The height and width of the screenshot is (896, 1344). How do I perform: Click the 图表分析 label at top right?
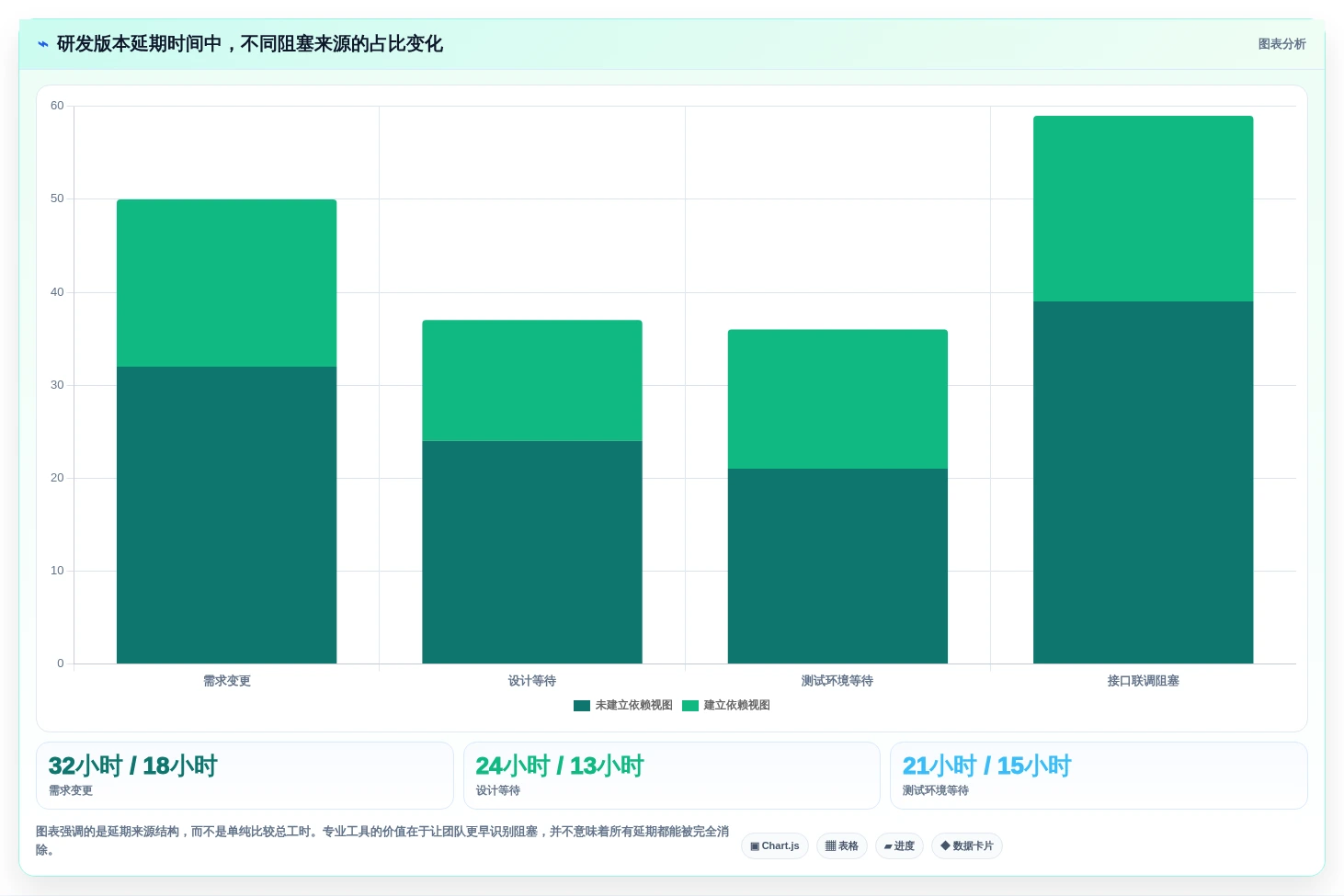(x=1281, y=44)
